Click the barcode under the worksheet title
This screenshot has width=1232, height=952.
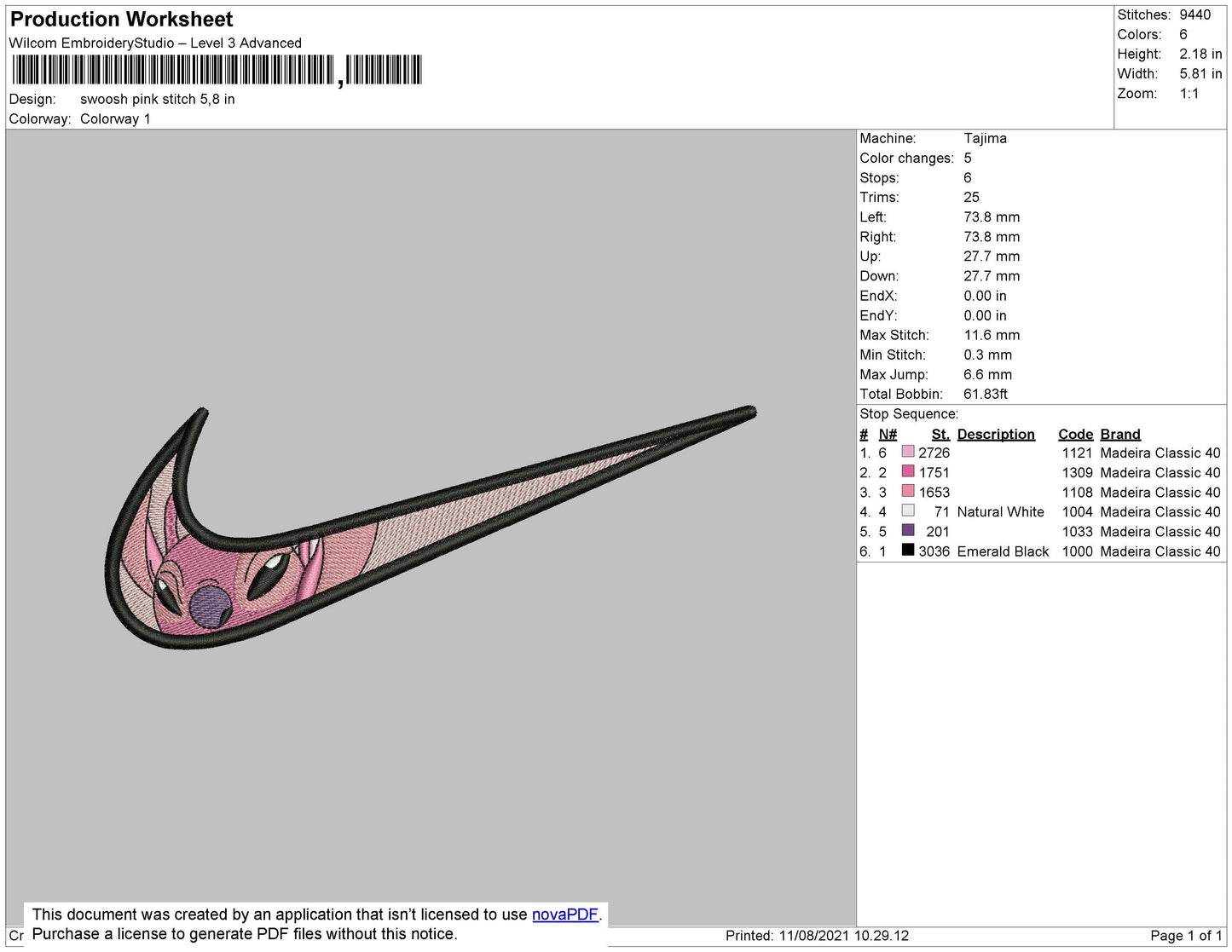pyautogui.click(x=217, y=70)
